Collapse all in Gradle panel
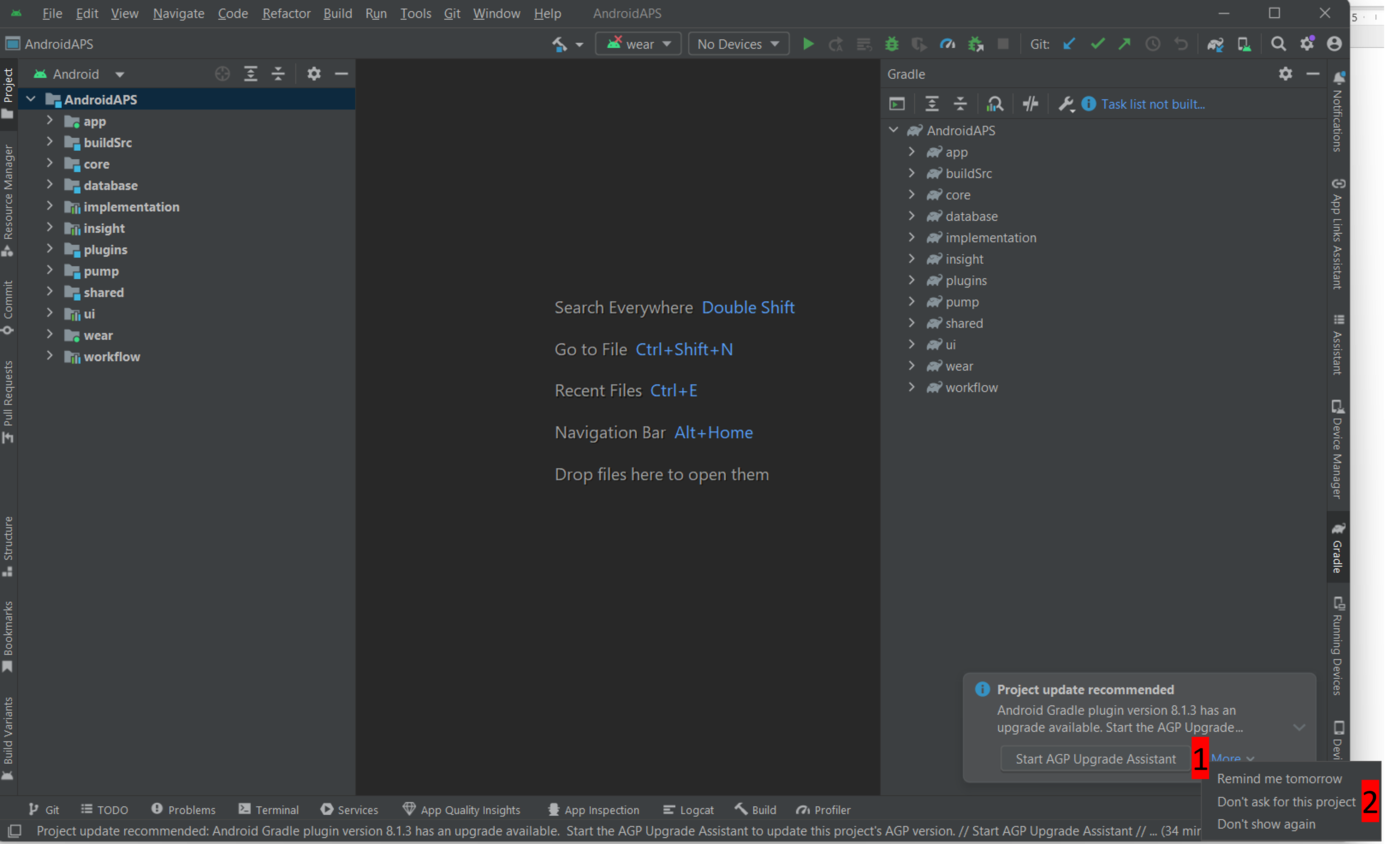Screen dimensions: 1400x844 coord(960,104)
